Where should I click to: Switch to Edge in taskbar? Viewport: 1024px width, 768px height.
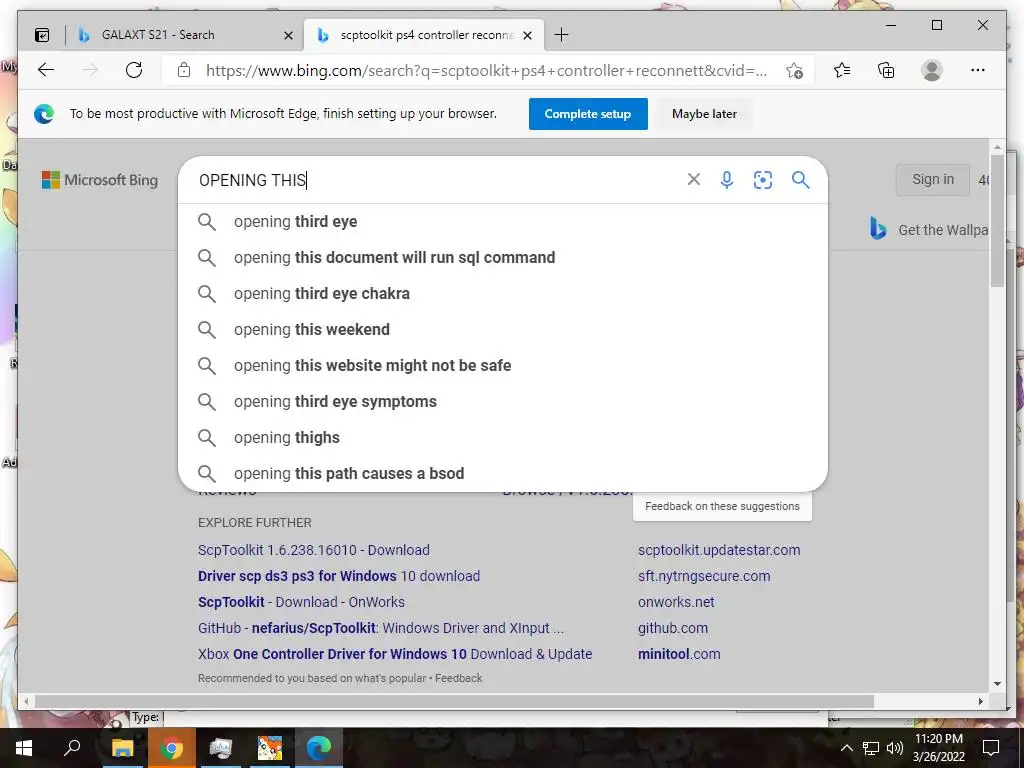[318, 748]
